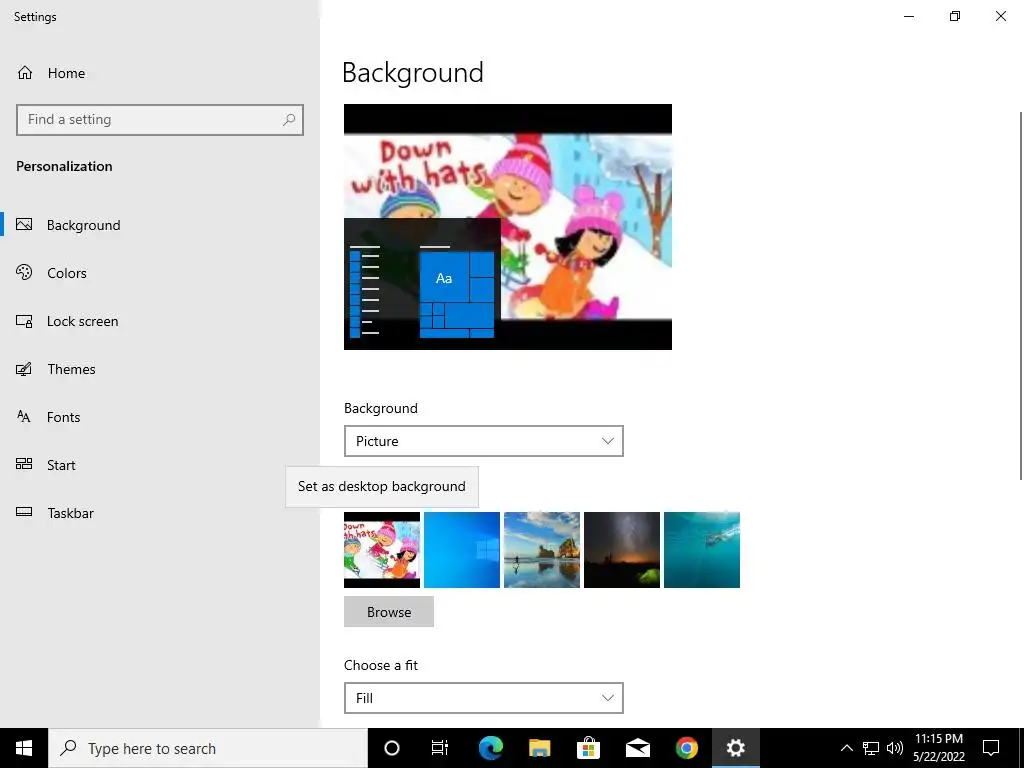The image size is (1024, 768).
Task: Click the Home house icon
Action: pyautogui.click(x=25, y=72)
